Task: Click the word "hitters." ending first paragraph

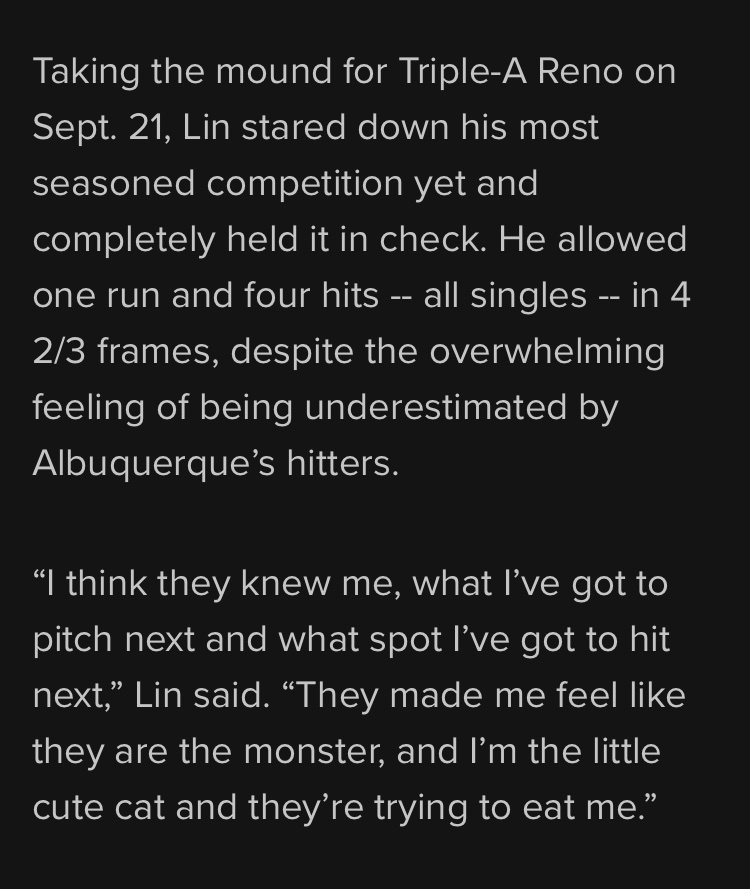Action: click(x=343, y=463)
